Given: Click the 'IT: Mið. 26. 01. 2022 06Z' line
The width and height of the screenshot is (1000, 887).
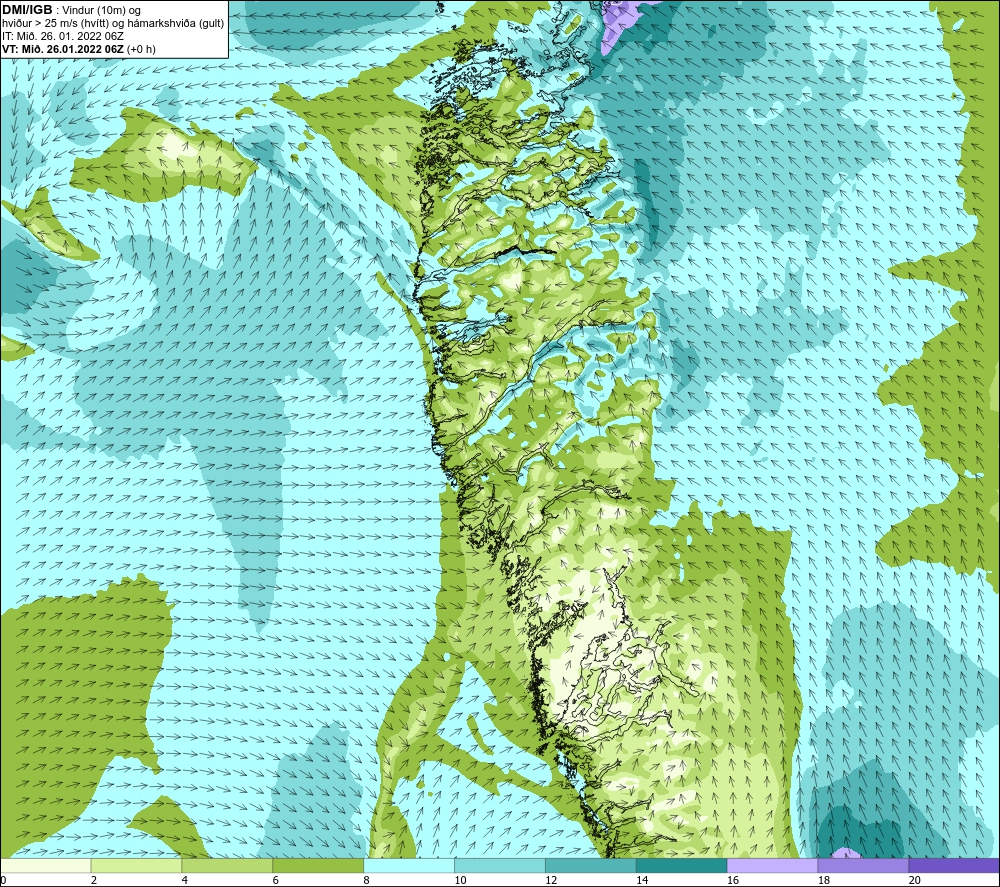Looking at the screenshot, I should click(x=63, y=36).
